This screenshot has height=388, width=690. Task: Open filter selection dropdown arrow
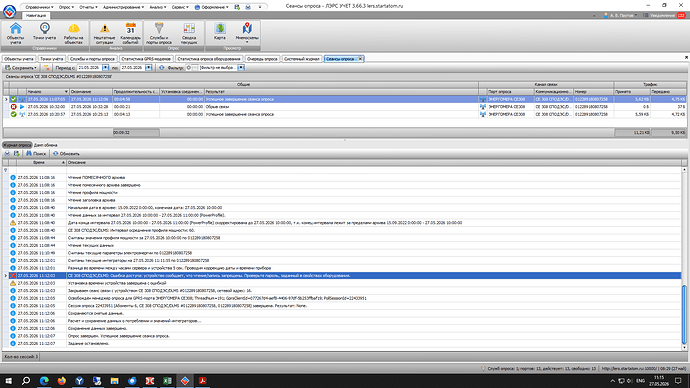click(x=241, y=68)
